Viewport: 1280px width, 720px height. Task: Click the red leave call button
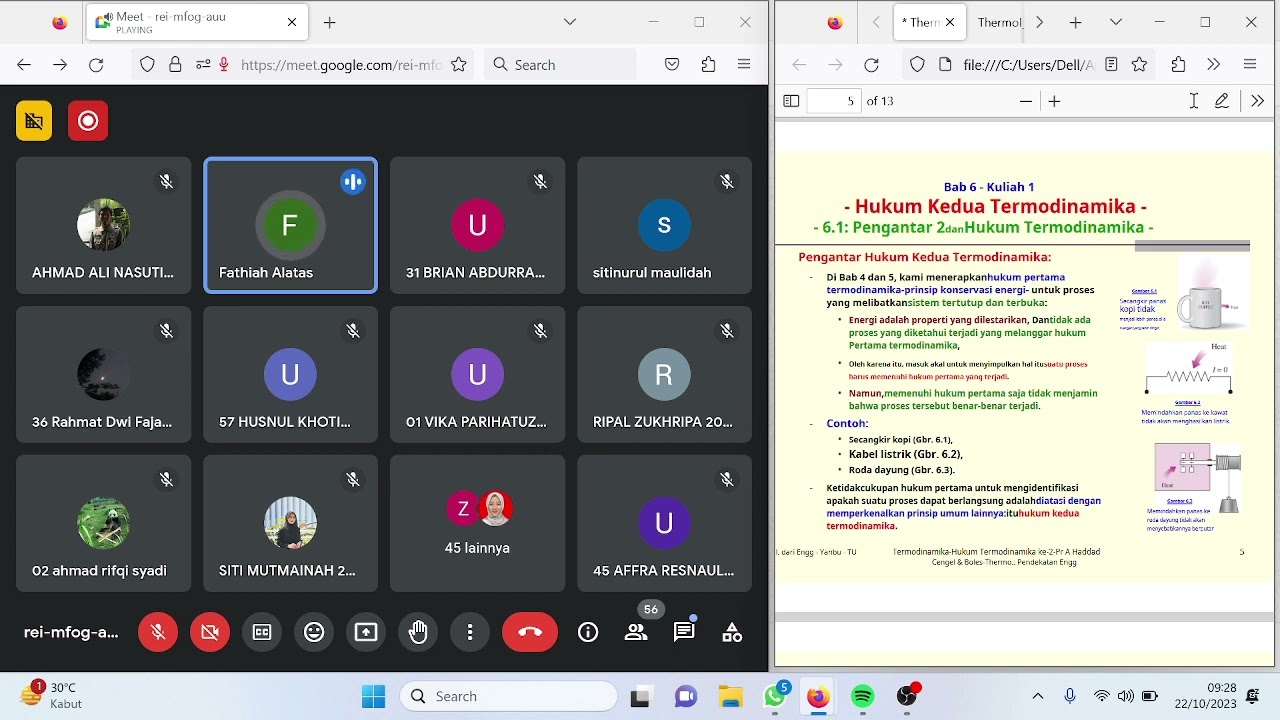pos(530,632)
